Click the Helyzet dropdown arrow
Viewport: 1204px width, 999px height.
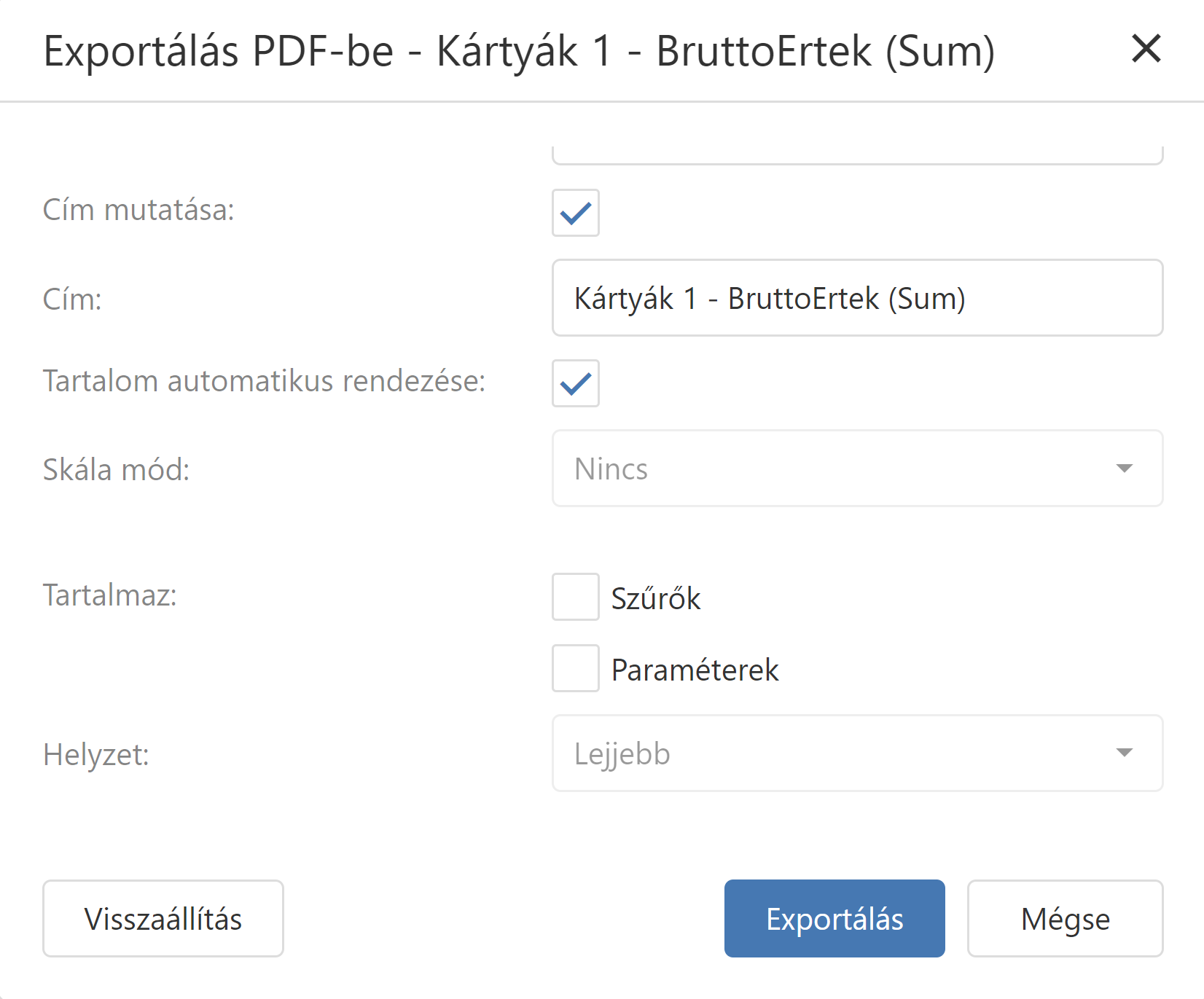tap(1125, 753)
